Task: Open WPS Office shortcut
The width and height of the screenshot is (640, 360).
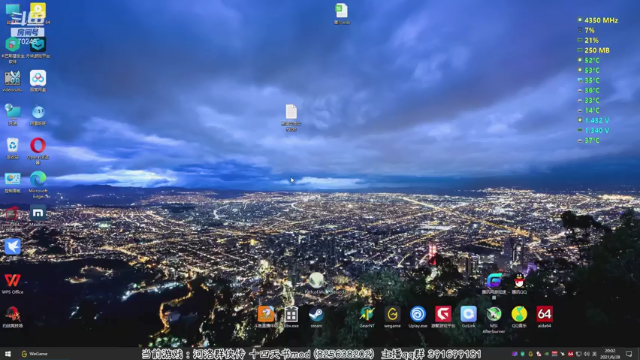Action: 13,283
